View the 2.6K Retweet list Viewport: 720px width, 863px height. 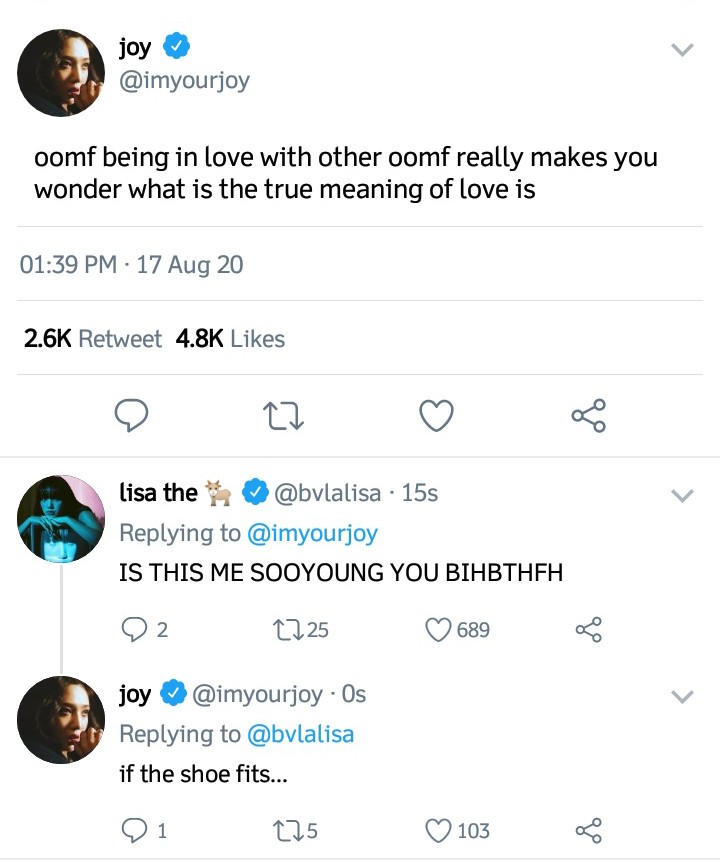pos(92,339)
